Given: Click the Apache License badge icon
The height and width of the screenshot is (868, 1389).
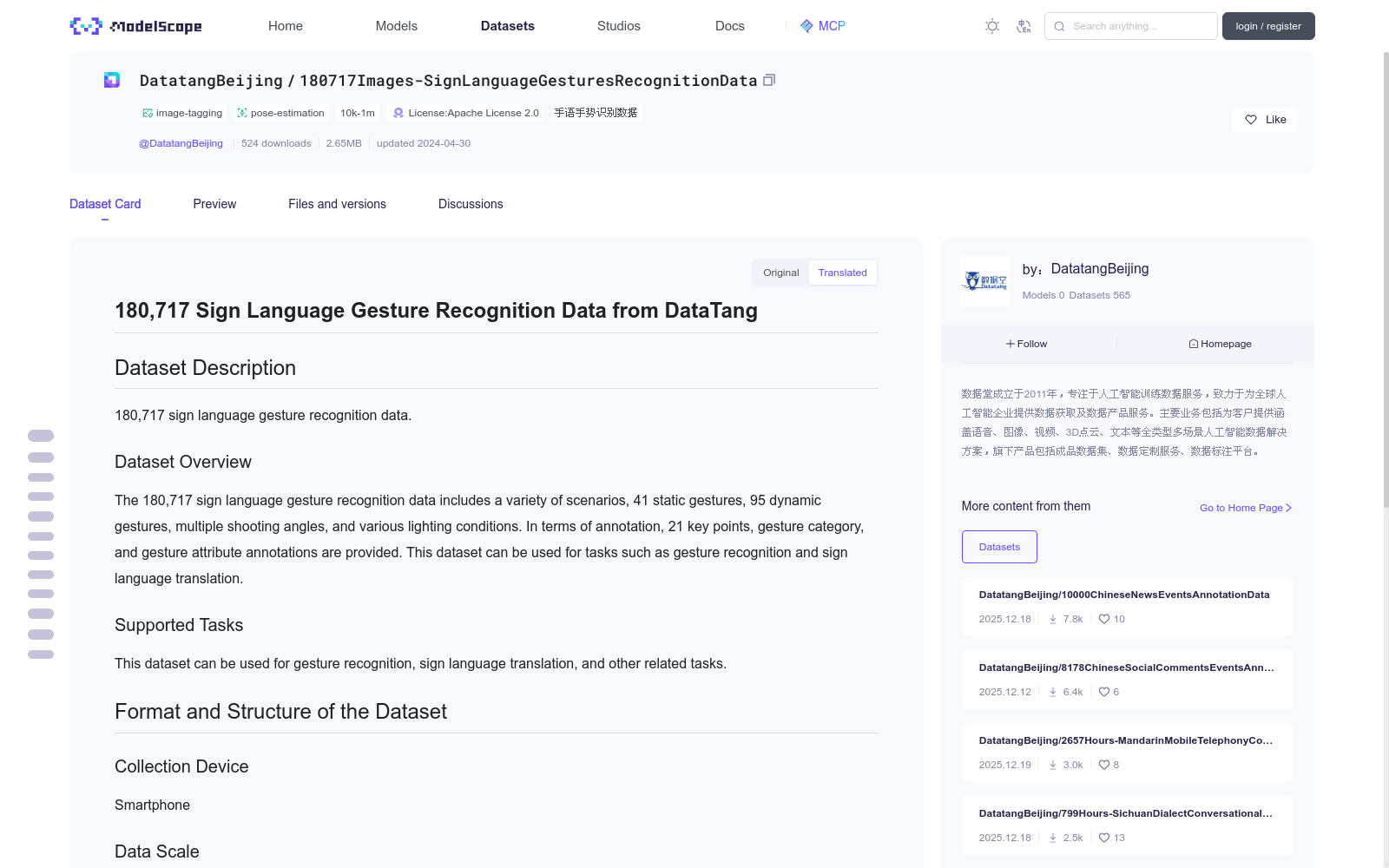Looking at the screenshot, I should (x=398, y=113).
